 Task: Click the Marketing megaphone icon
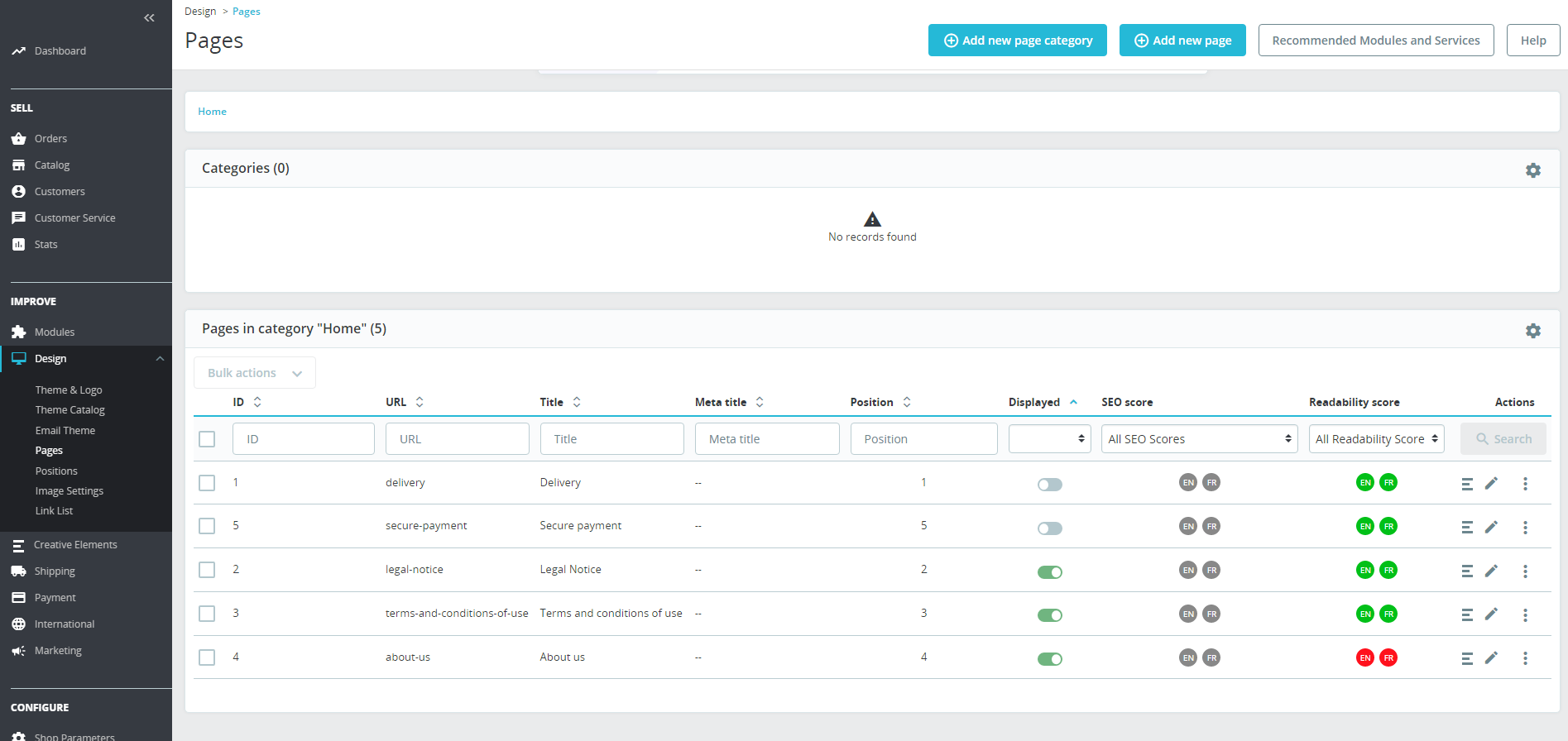pyautogui.click(x=18, y=650)
